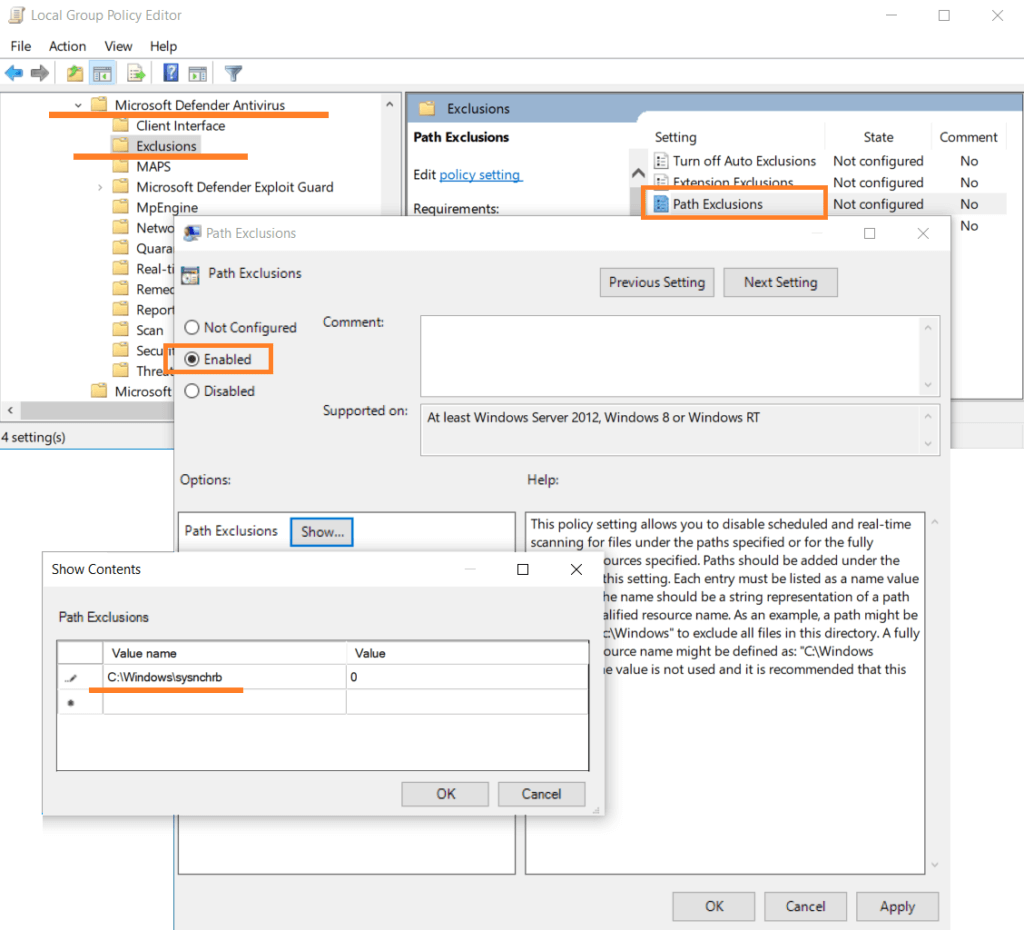Open the File menu
The width and height of the screenshot is (1024, 930).
click(x=21, y=46)
